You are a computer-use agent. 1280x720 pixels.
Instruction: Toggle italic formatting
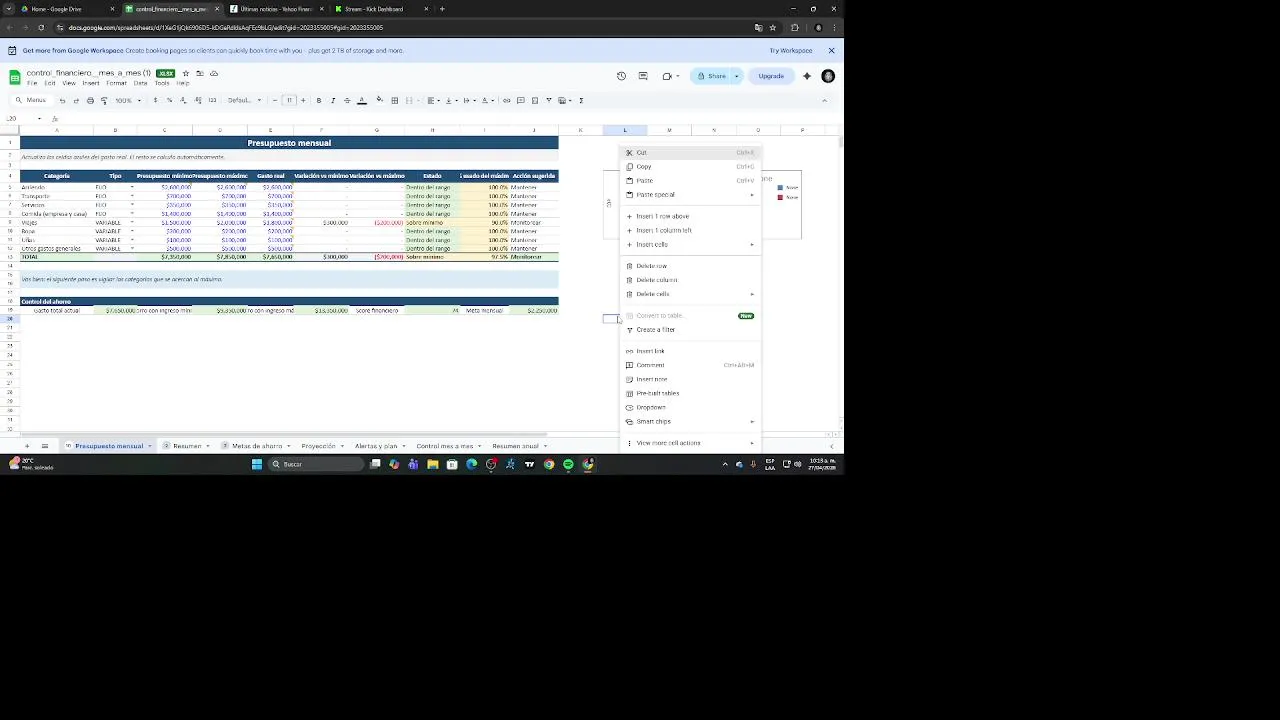click(x=333, y=100)
